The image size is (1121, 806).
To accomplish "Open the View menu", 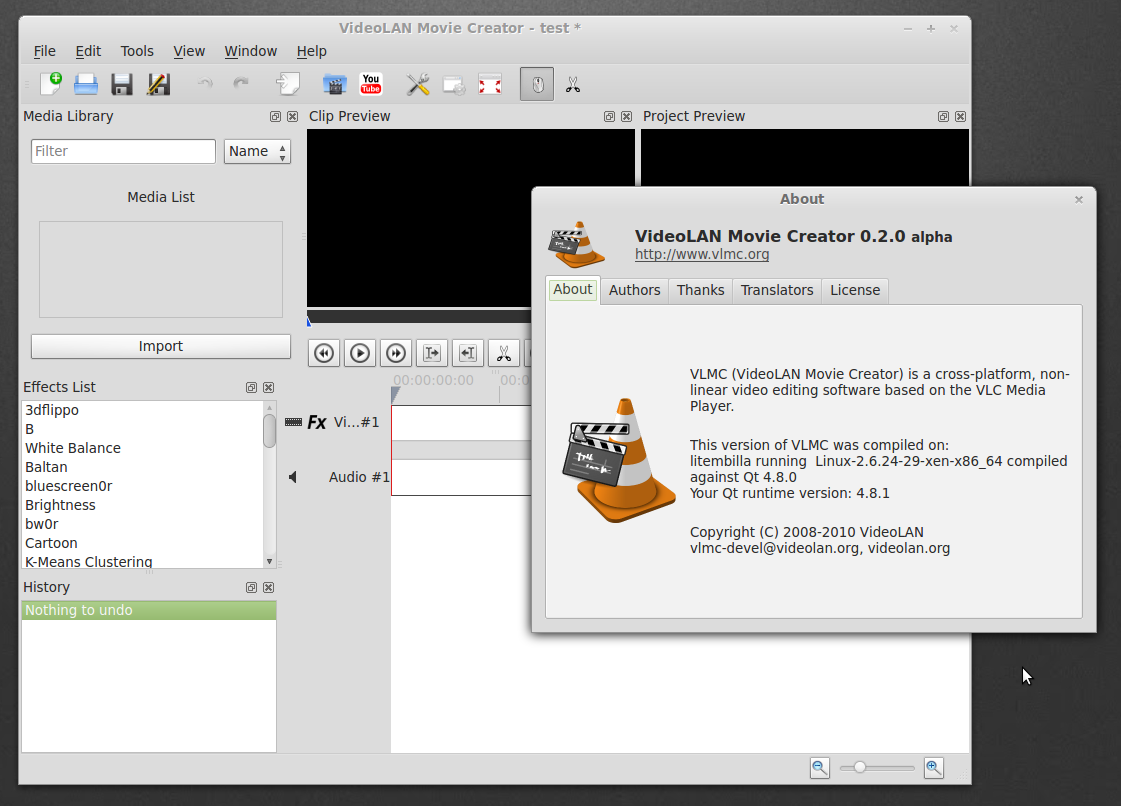I will pyautogui.click(x=189, y=51).
